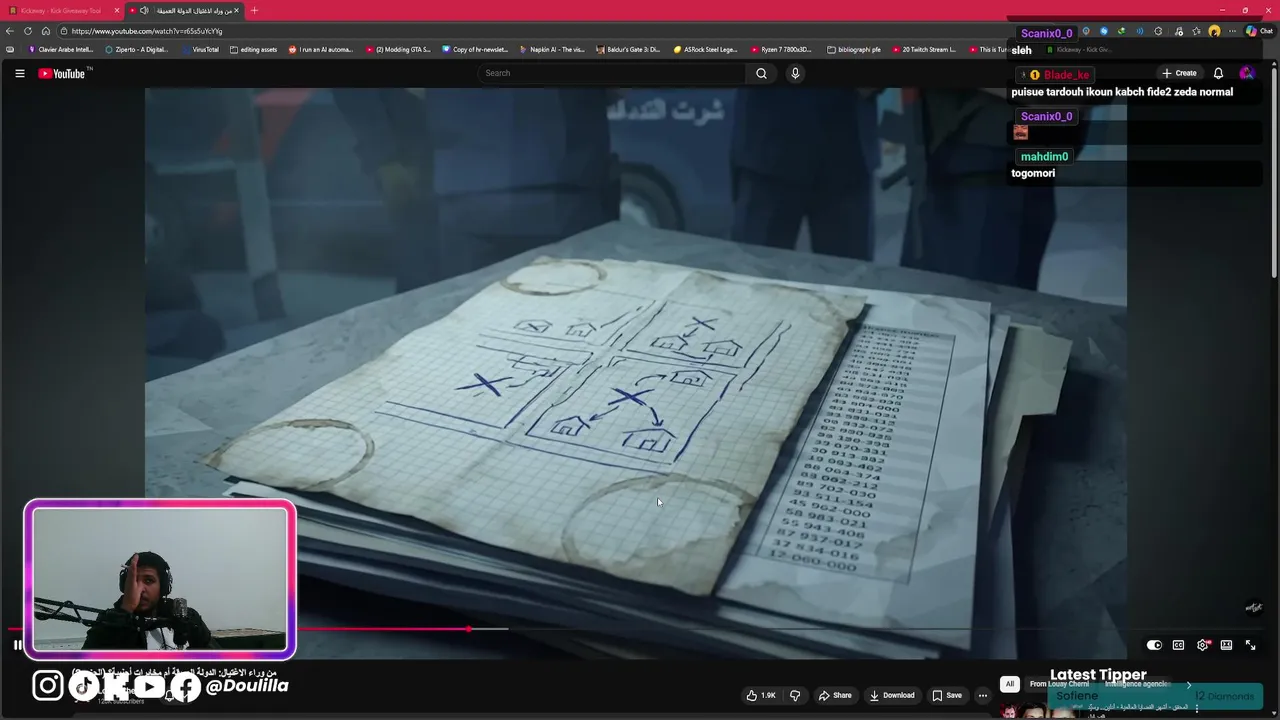Screen dimensions: 1280x720
Task: Open I run an AI automation bookmark
Action: (321, 49)
